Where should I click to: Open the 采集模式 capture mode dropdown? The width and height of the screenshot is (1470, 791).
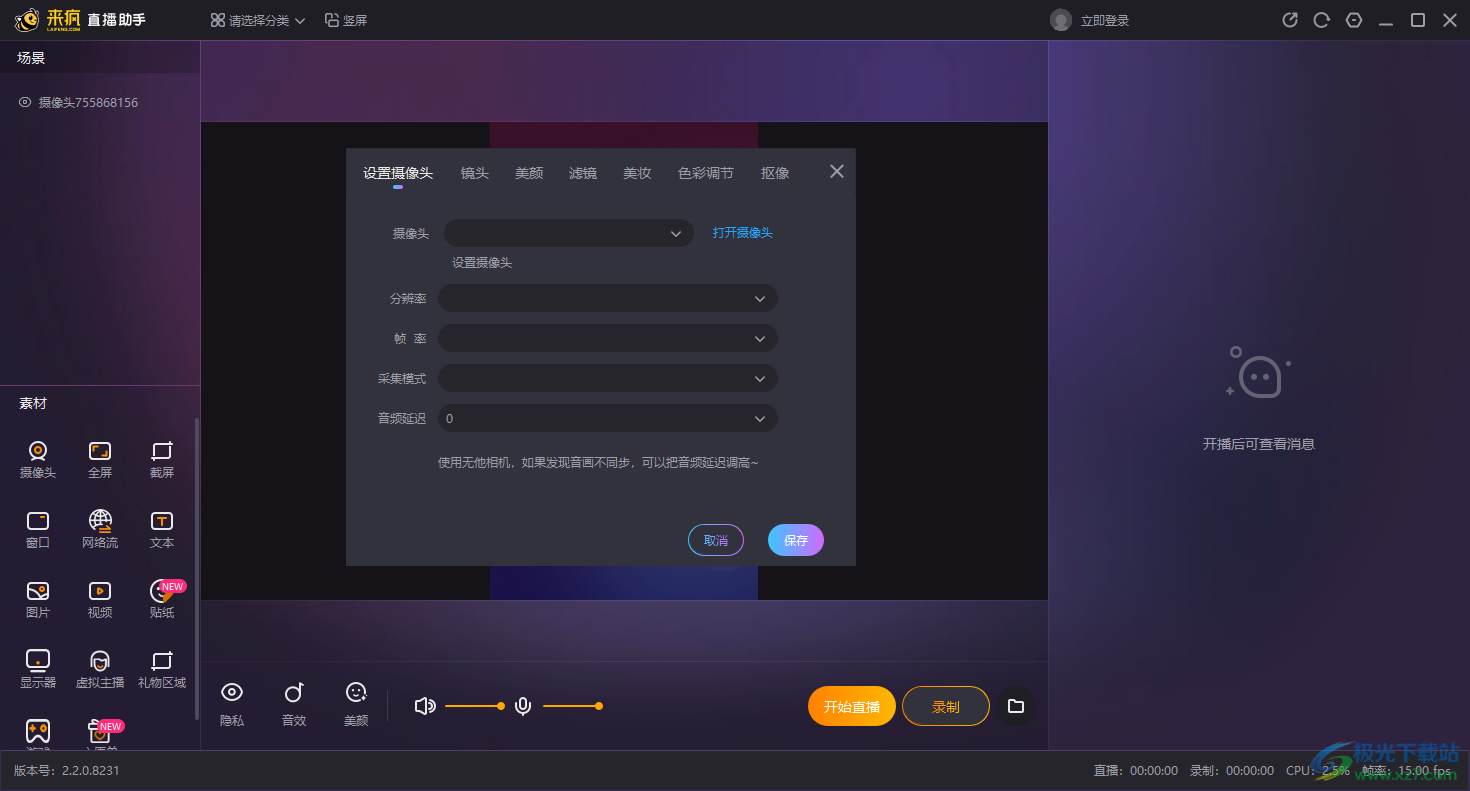point(608,378)
